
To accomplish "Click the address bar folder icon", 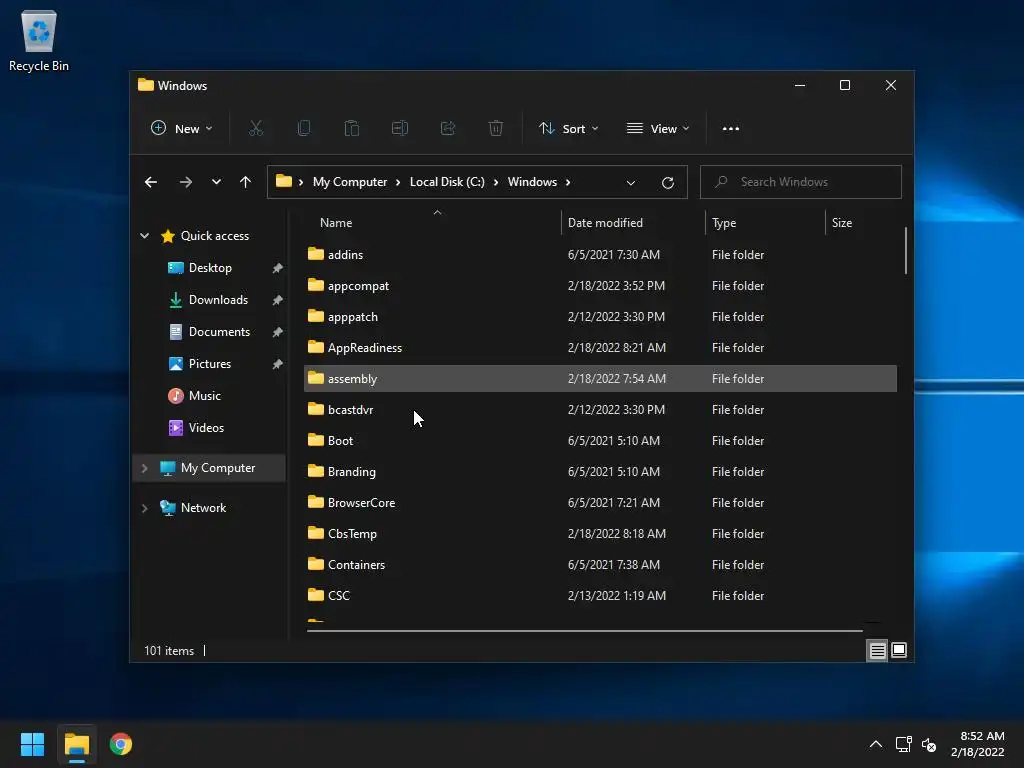I will [x=283, y=182].
